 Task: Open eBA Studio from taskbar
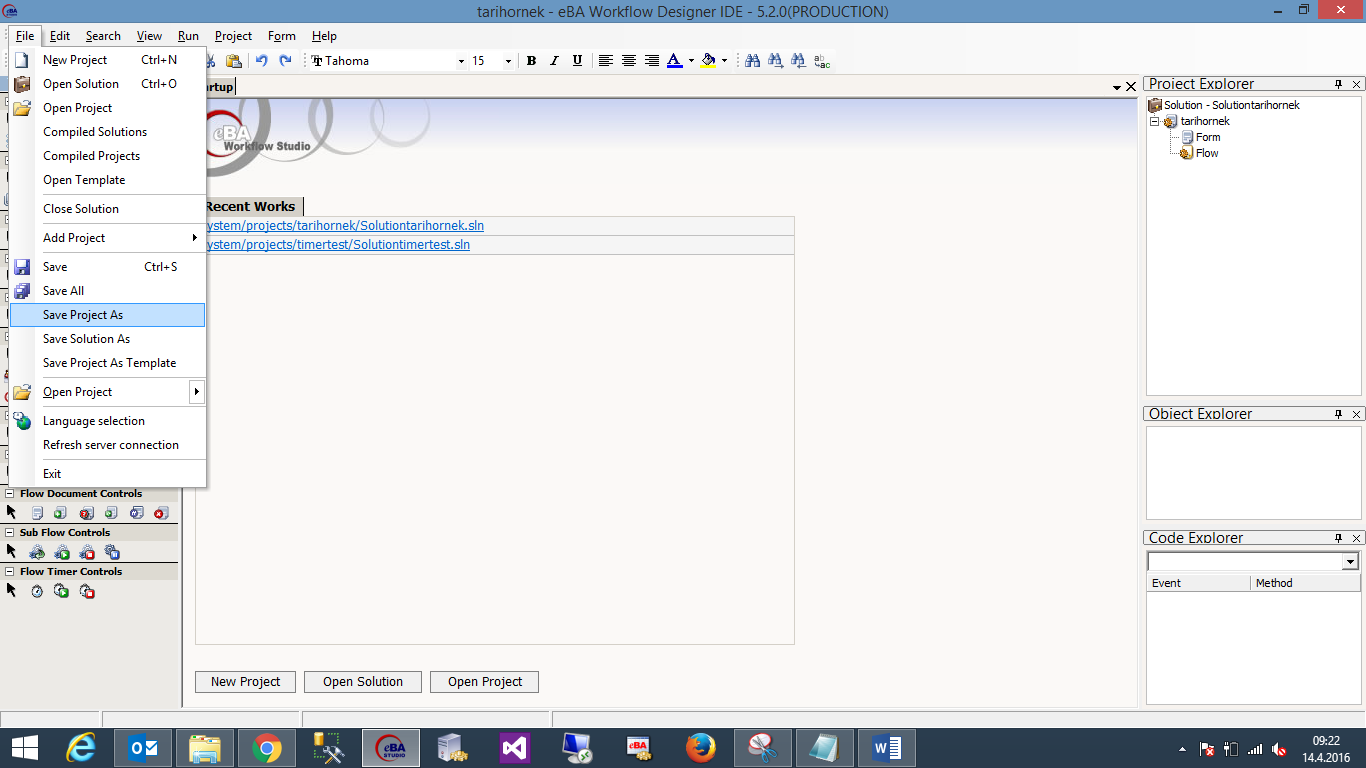pyautogui.click(x=390, y=748)
